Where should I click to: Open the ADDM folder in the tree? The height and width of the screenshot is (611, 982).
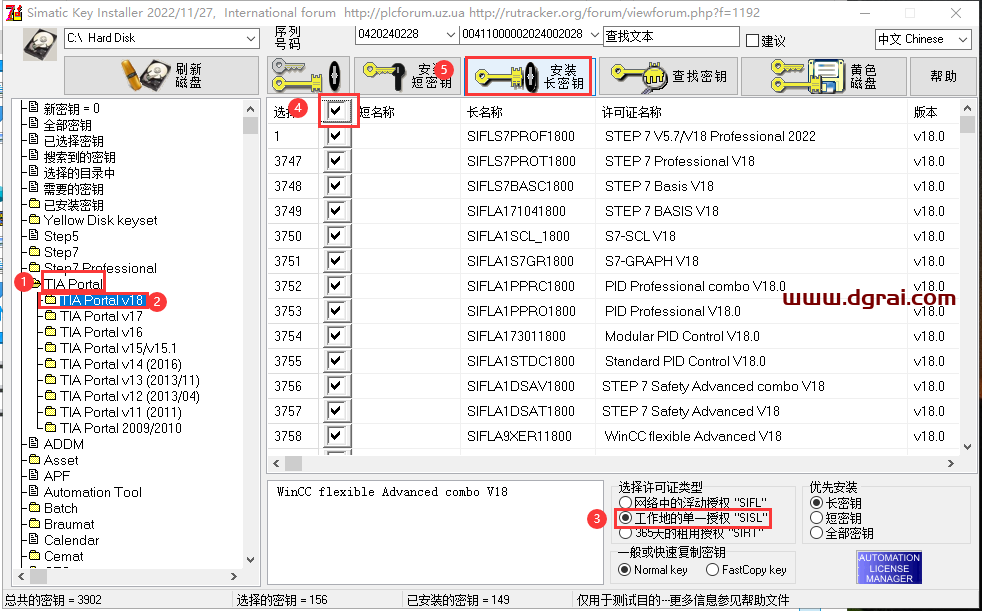click(63, 444)
